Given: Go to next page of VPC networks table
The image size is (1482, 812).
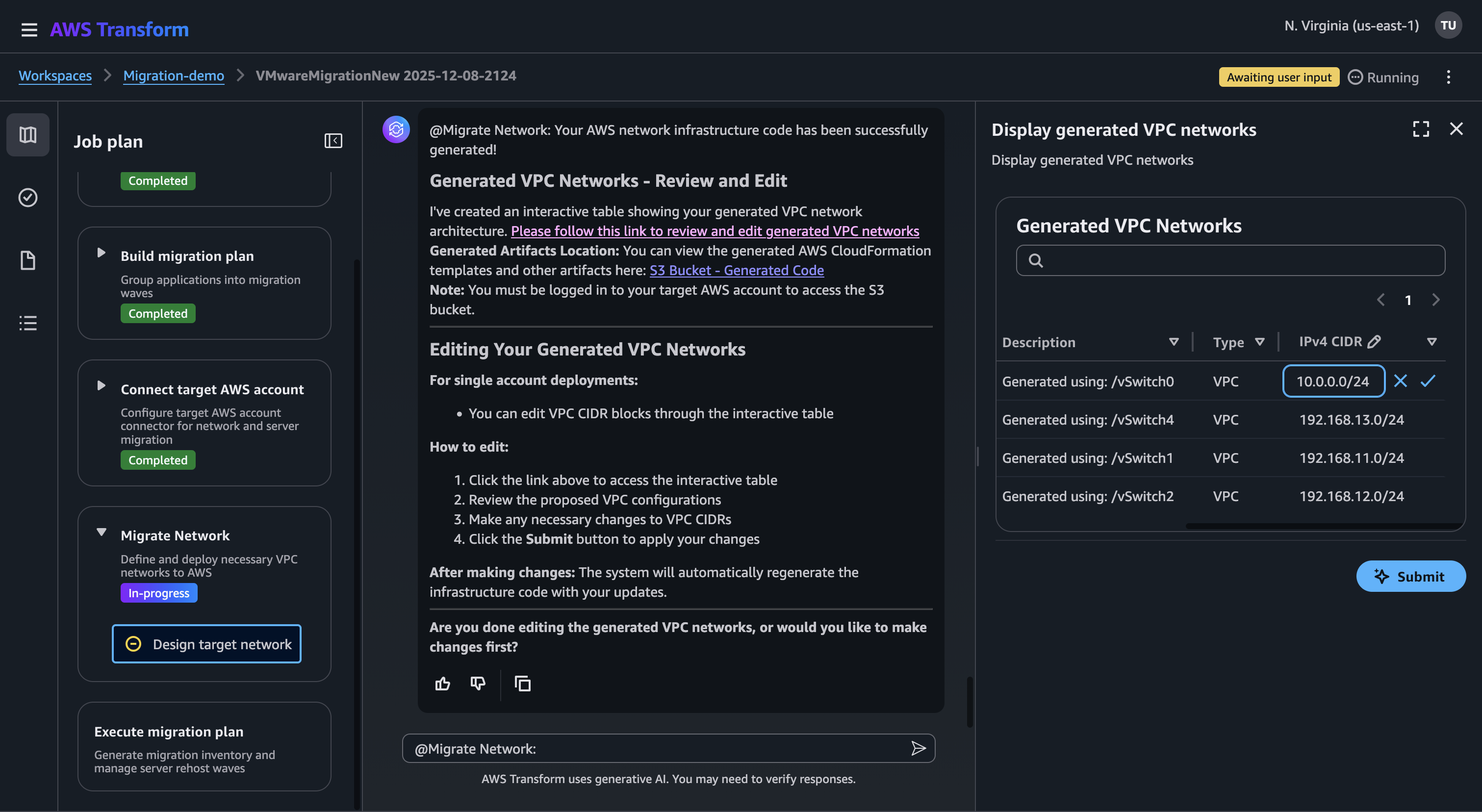Looking at the screenshot, I should click(1435, 299).
